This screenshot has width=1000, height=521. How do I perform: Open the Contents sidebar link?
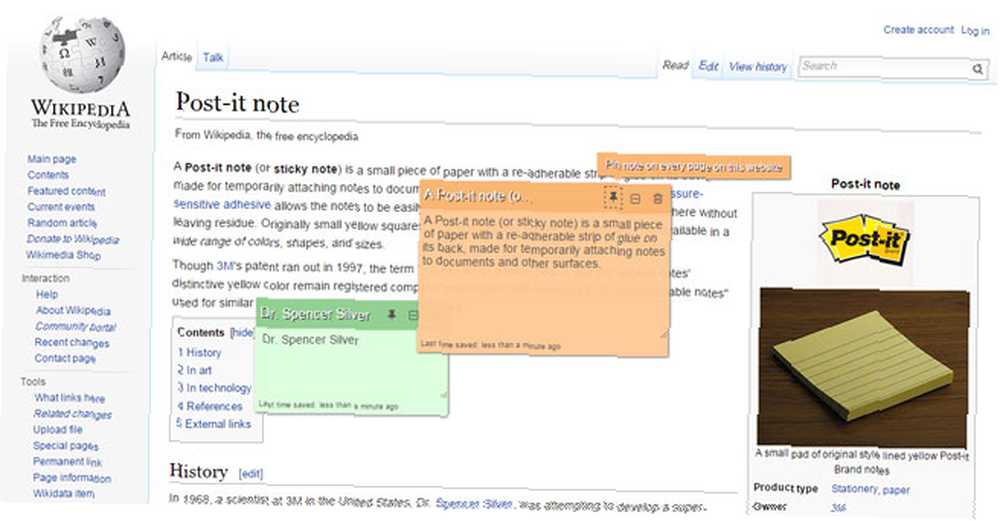pyautogui.click(x=48, y=175)
